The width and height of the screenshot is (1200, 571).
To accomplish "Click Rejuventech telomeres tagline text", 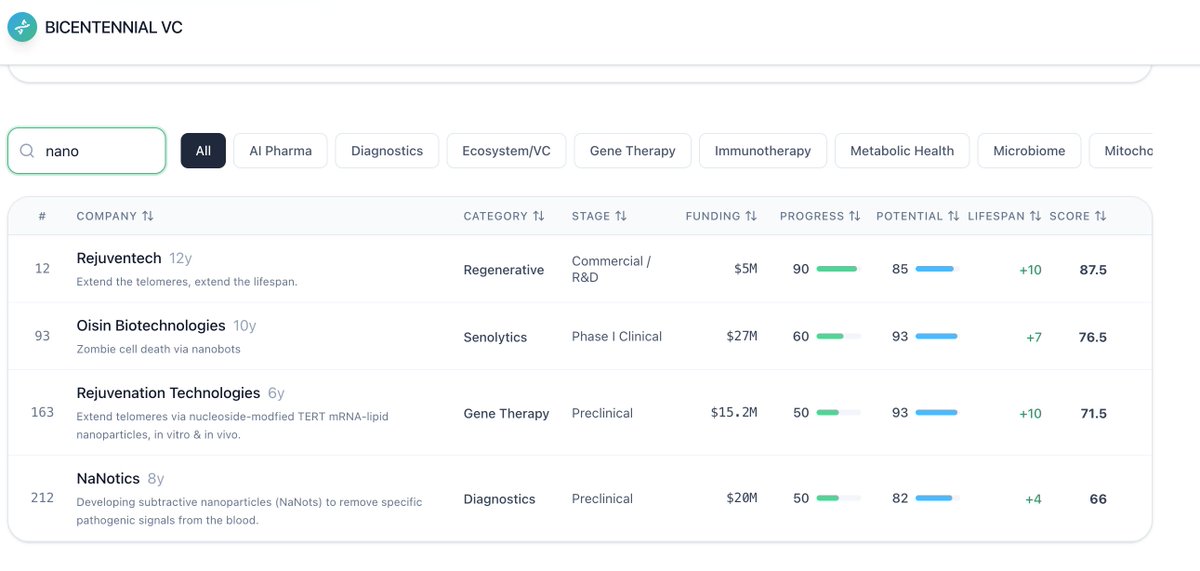I will tap(187, 282).
